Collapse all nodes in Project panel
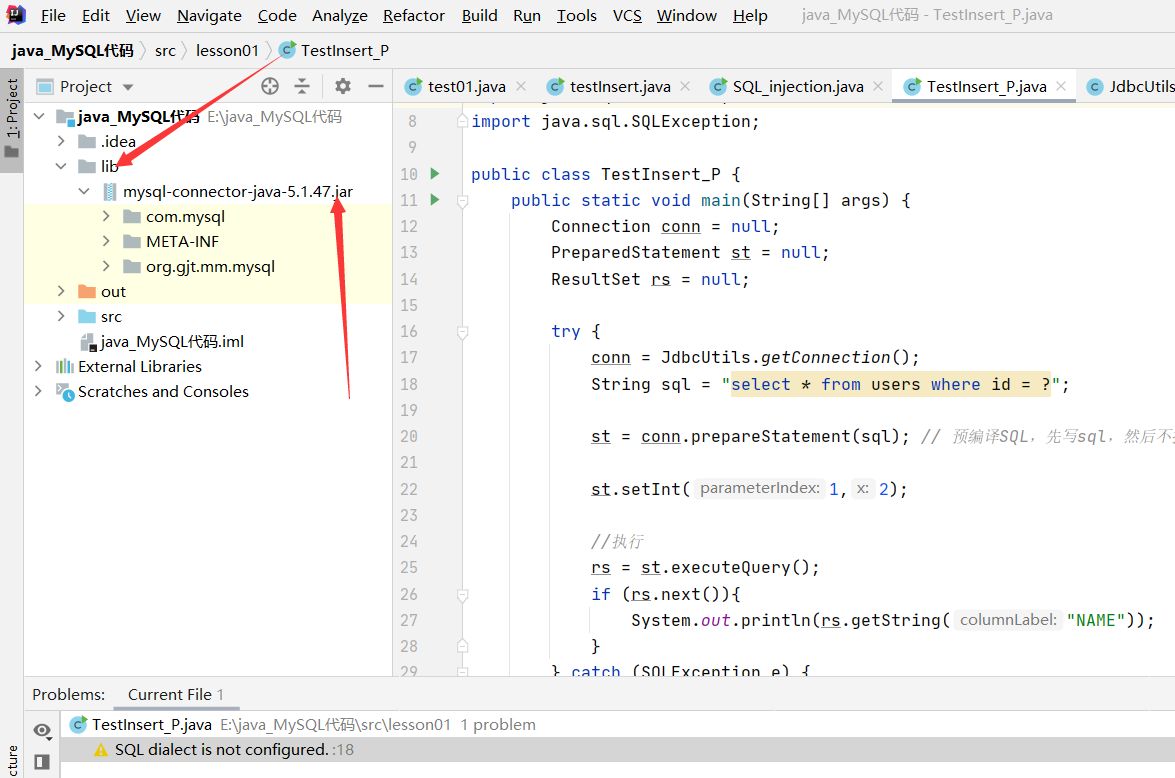The width and height of the screenshot is (1175, 778). pos(302,86)
